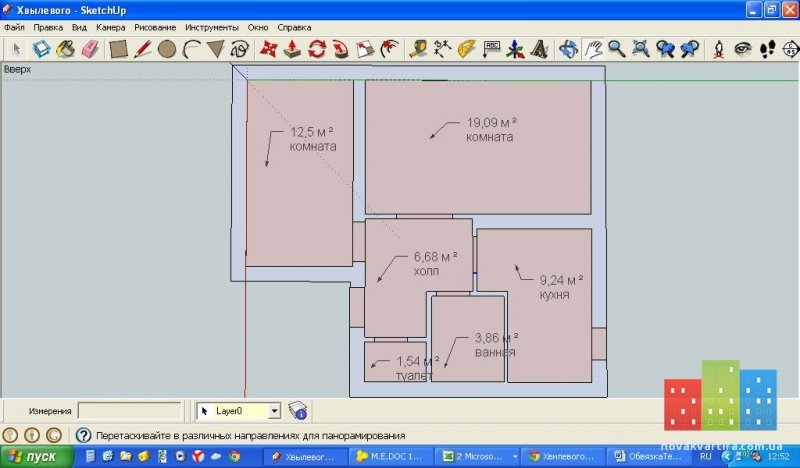Select the Look Around eye tool
This screenshot has height=468, width=800.
coord(743,50)
